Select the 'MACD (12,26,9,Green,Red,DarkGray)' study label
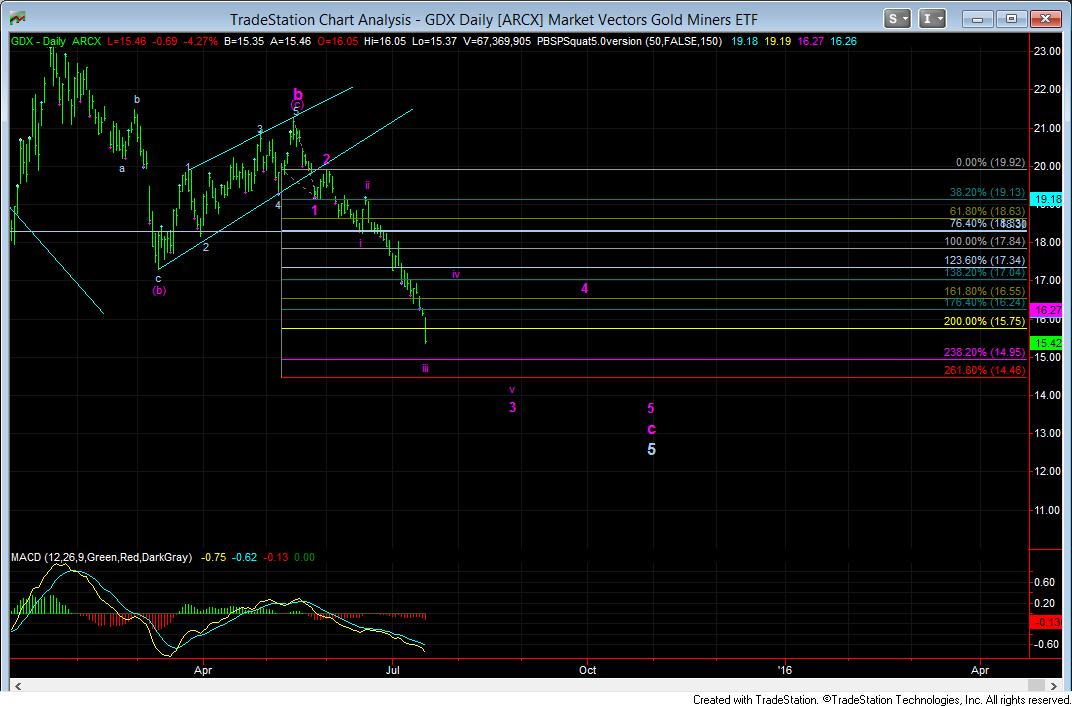The height and width of the screenshot is (706, 1072). (x=101, y=558)
